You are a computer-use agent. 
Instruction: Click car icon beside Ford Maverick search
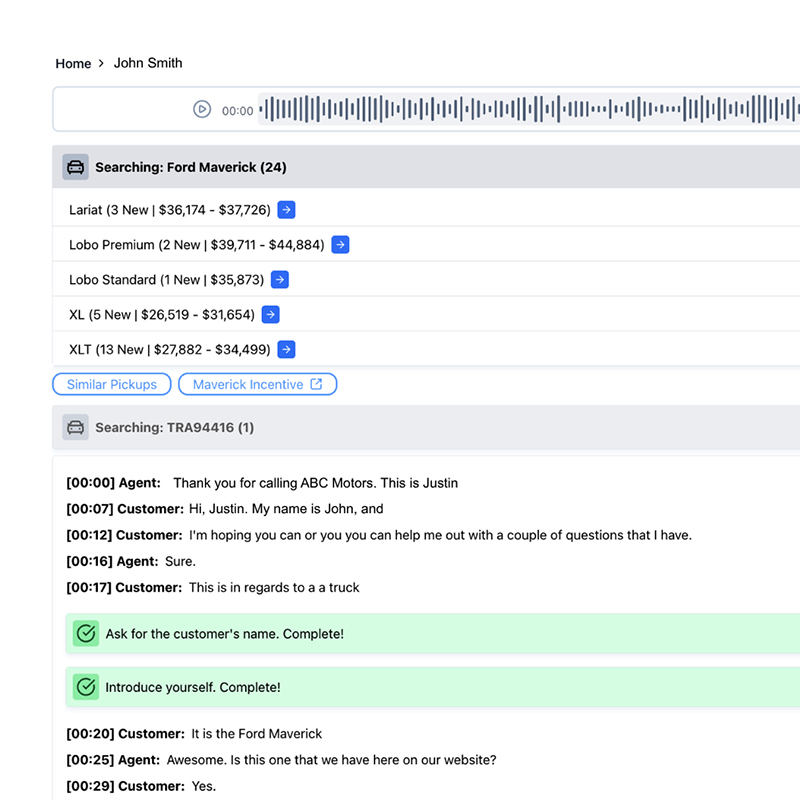point(76,167)
